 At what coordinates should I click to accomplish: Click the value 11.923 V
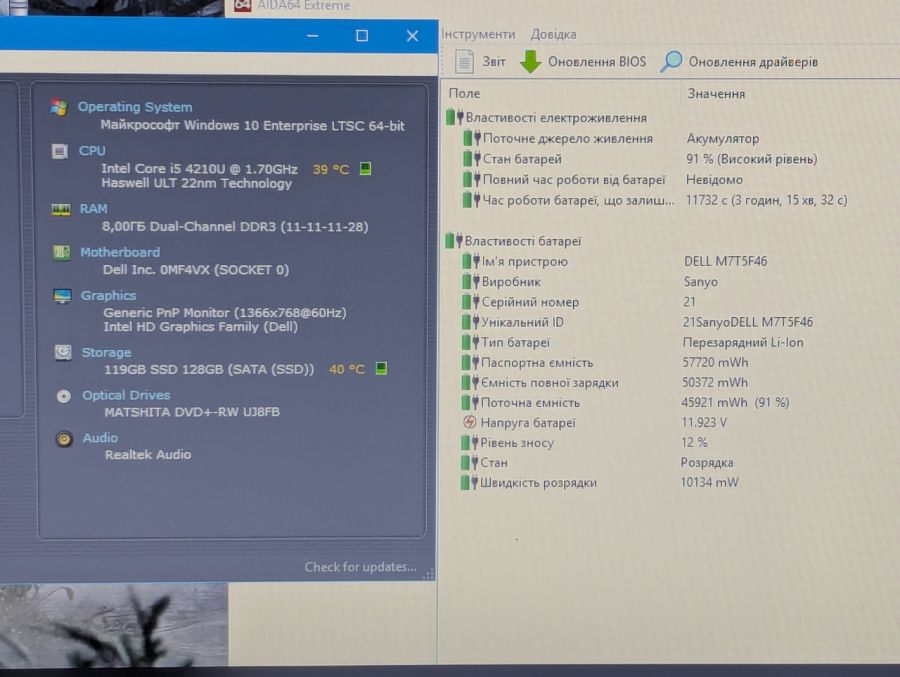pos(704,423)
